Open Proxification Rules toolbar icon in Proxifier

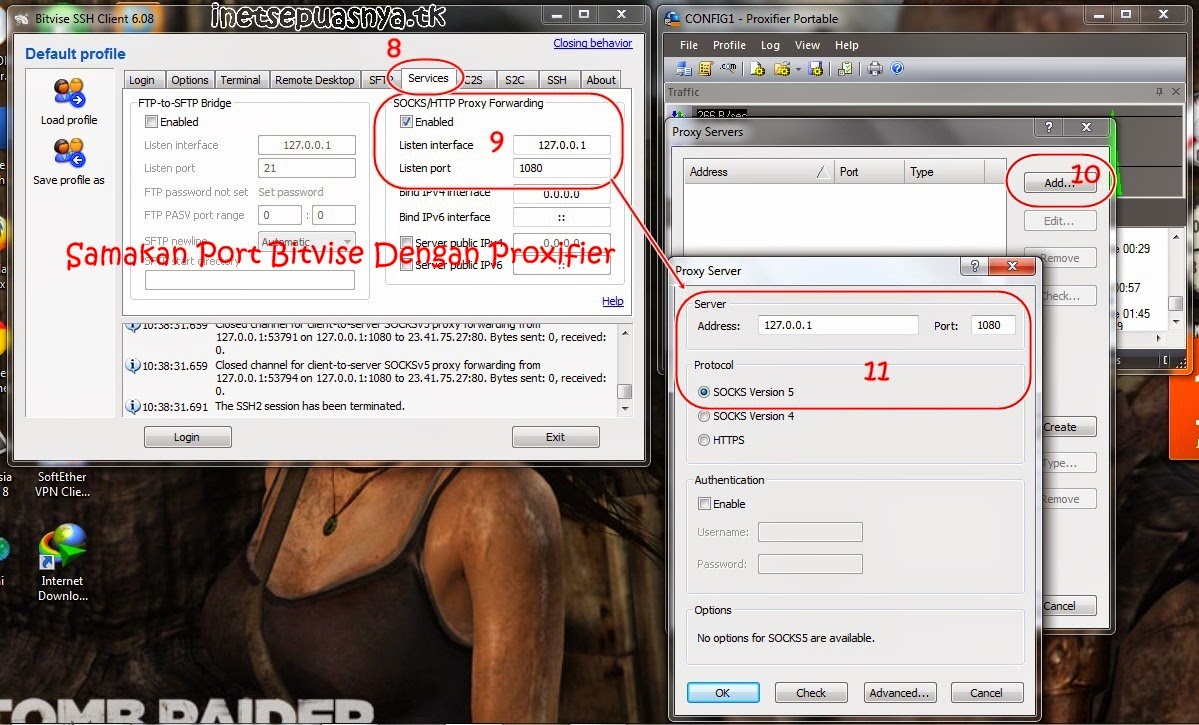(x=705, y=69)
